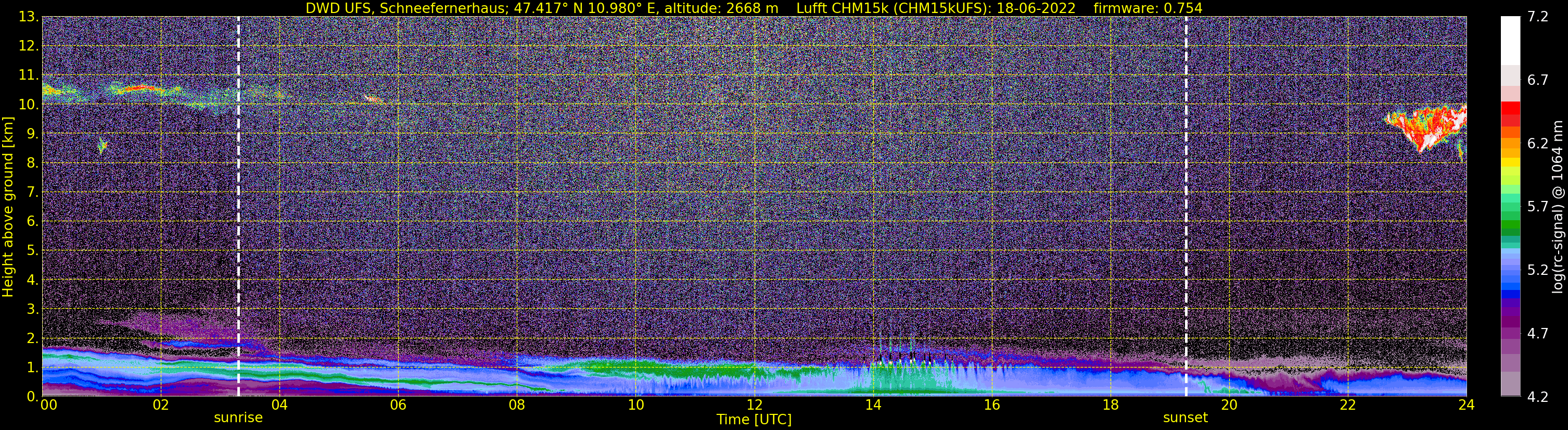Click the '6.2' colorbar tick value

point(1538,143)
